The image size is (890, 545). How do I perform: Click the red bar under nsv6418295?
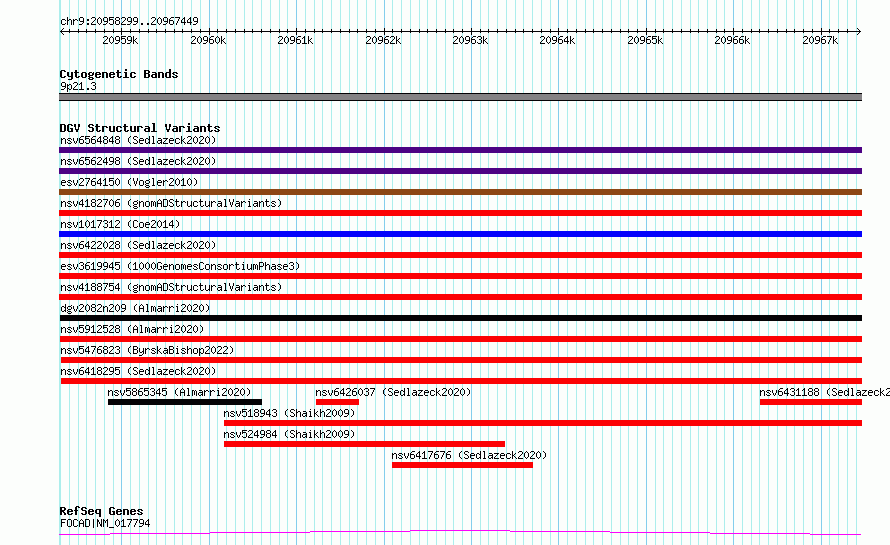pyautogui.click(x=461, y=382)
